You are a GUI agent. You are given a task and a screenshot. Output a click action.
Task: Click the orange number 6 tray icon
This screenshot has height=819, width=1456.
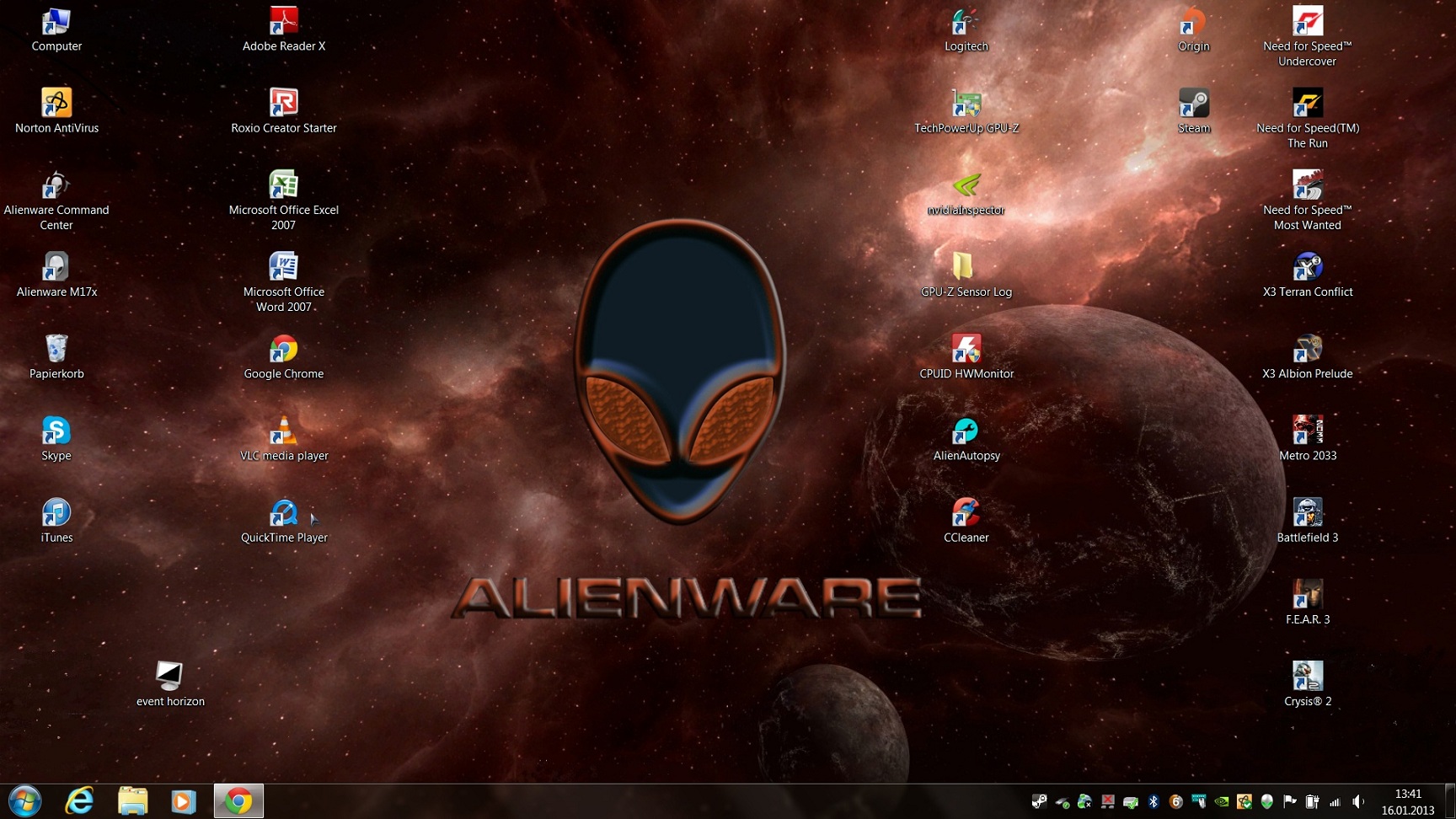[x=1176, y=802]
